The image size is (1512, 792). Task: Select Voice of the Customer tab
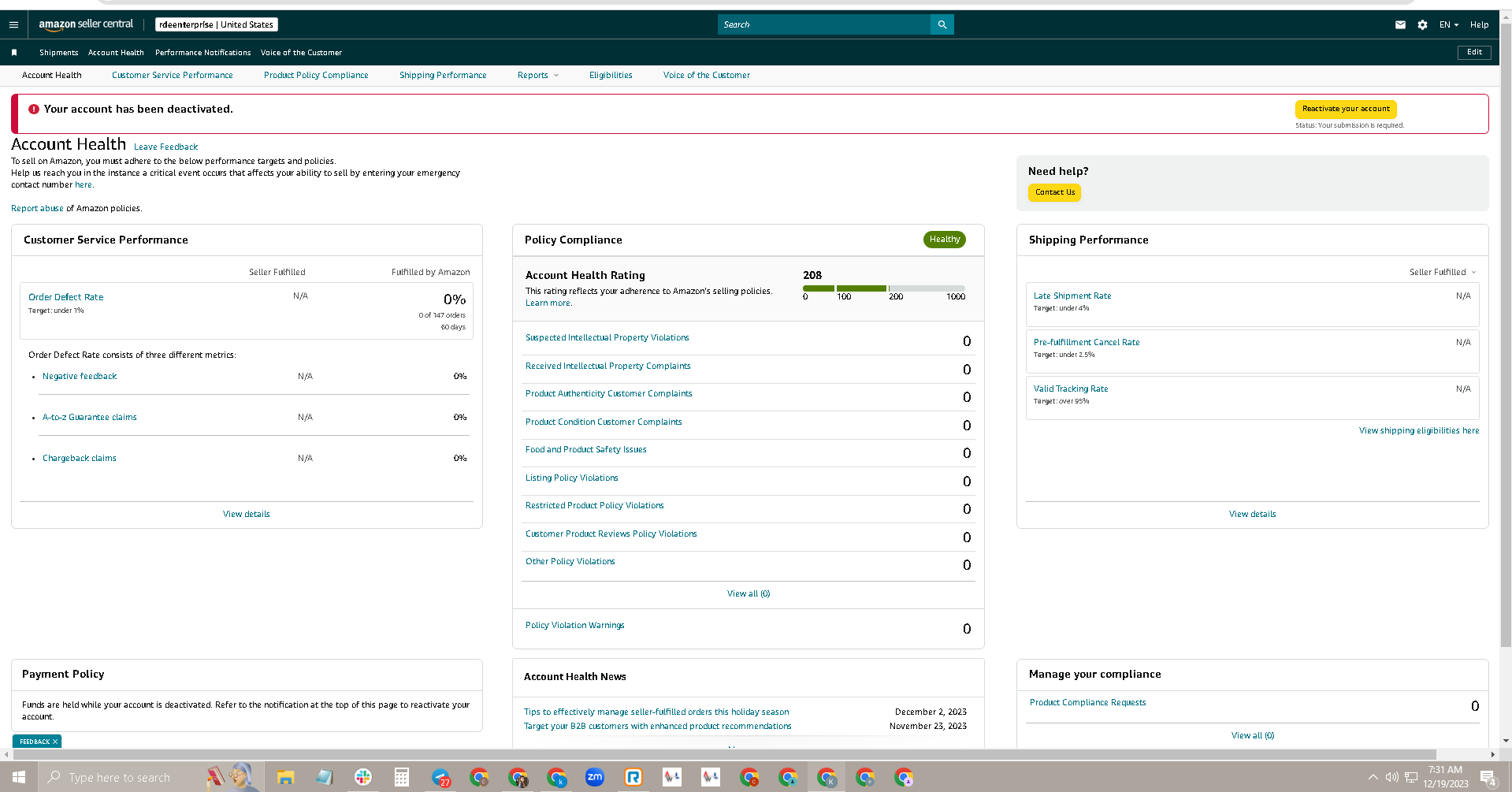707,75
